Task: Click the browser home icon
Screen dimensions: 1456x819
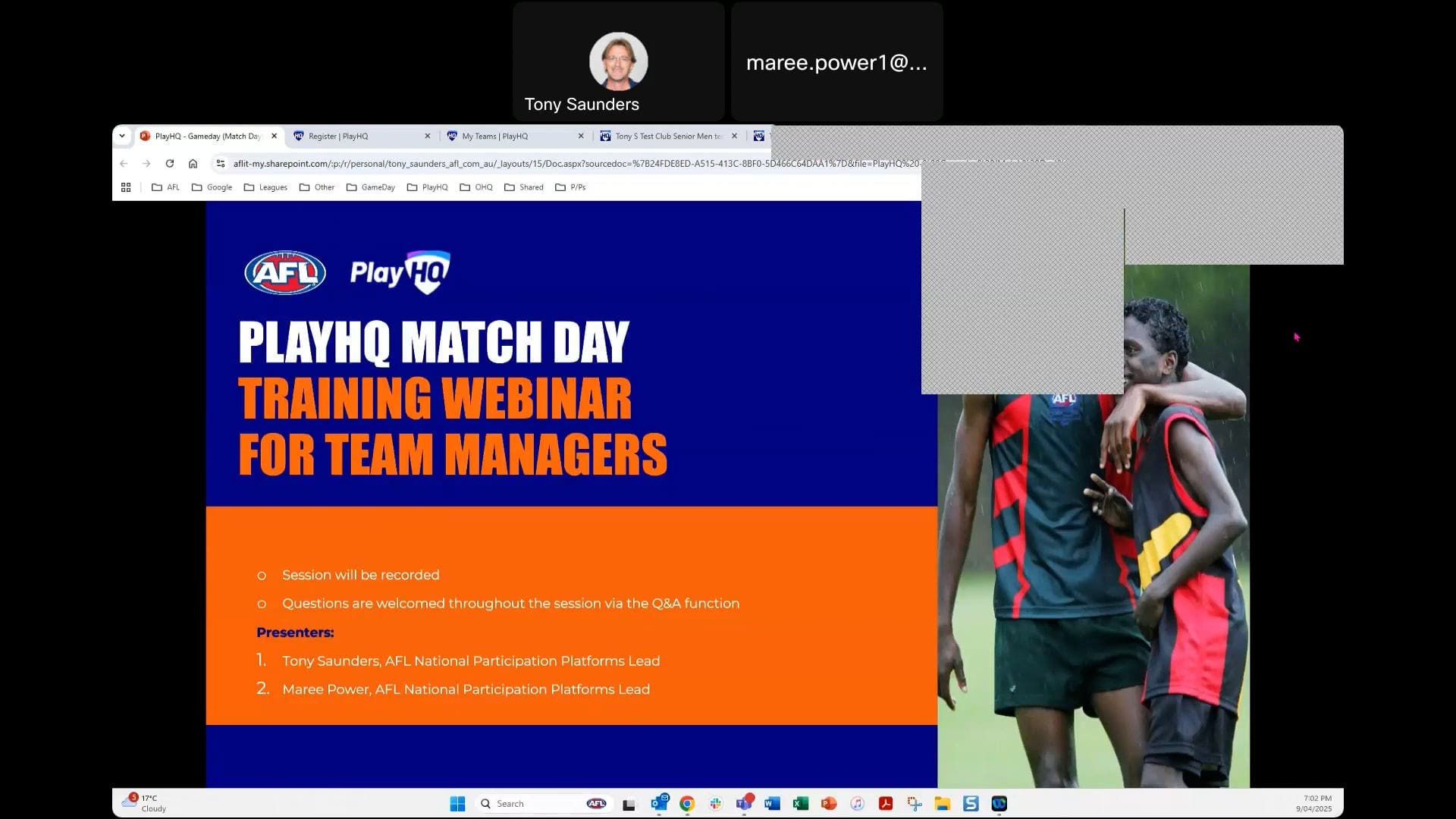Action: click(193, 164)
